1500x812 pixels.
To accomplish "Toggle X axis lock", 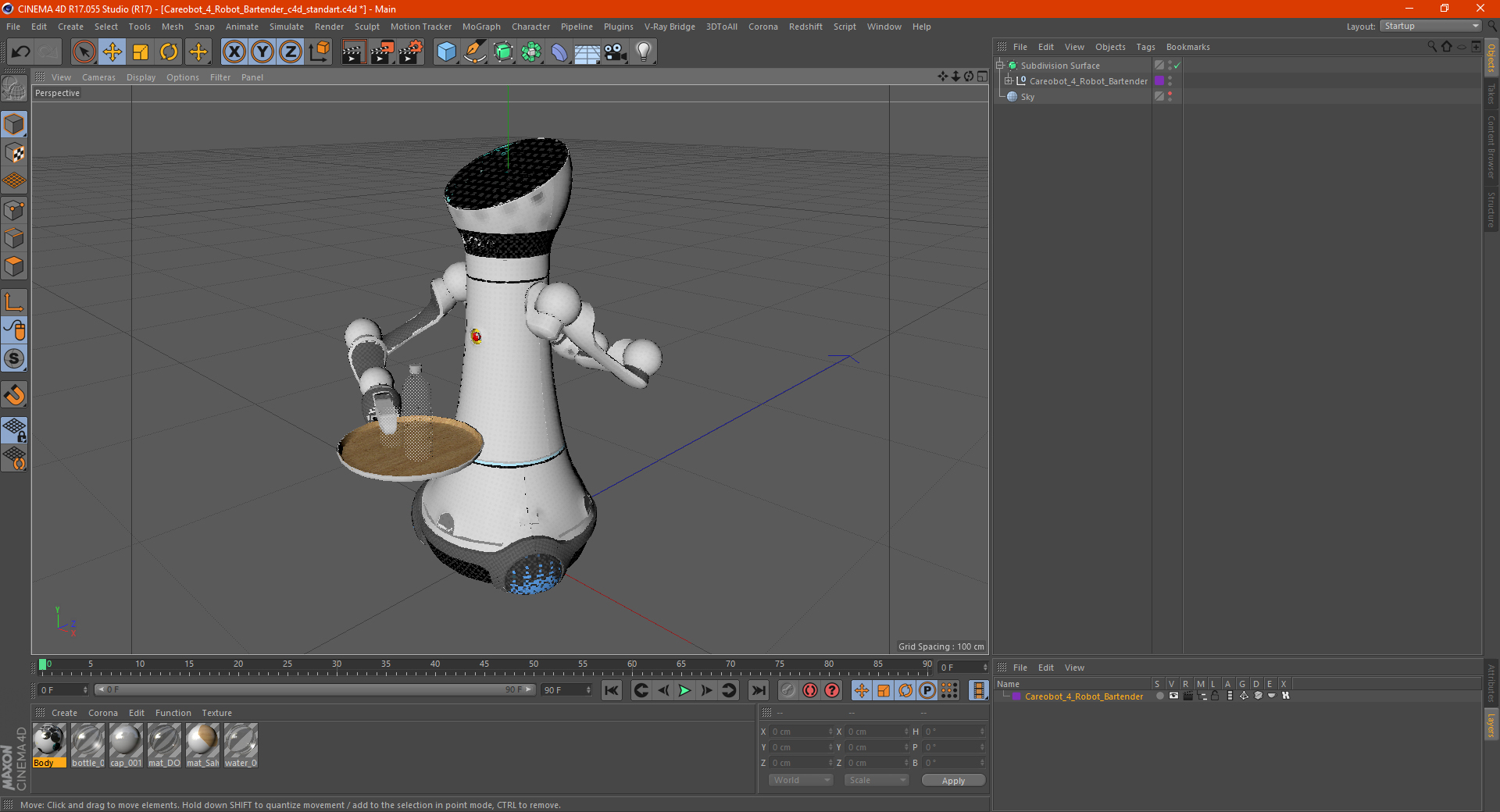I will pos(234,52).
